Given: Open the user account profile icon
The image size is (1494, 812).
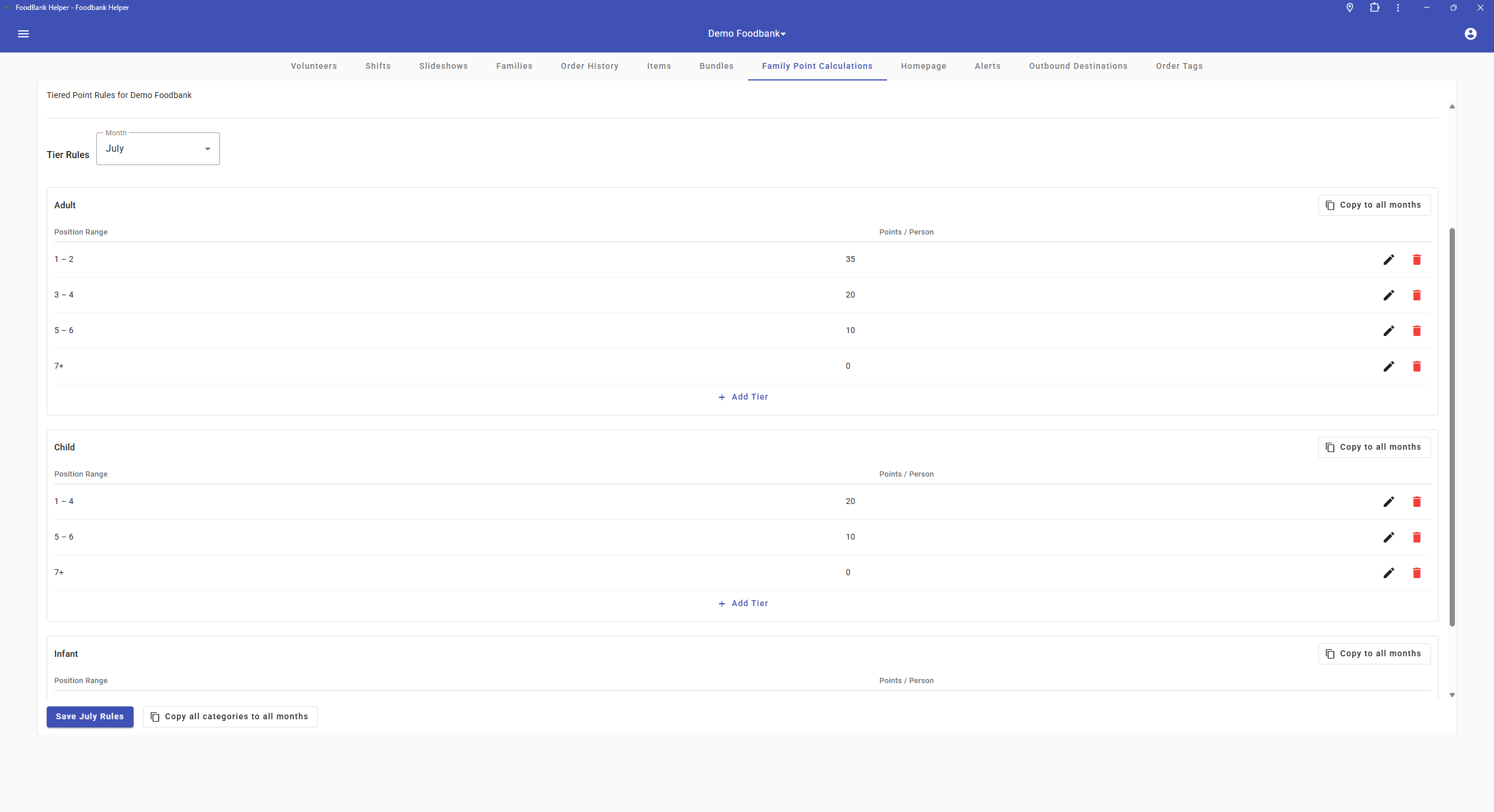Looking at the screenshot, I should coord(1470,34).
